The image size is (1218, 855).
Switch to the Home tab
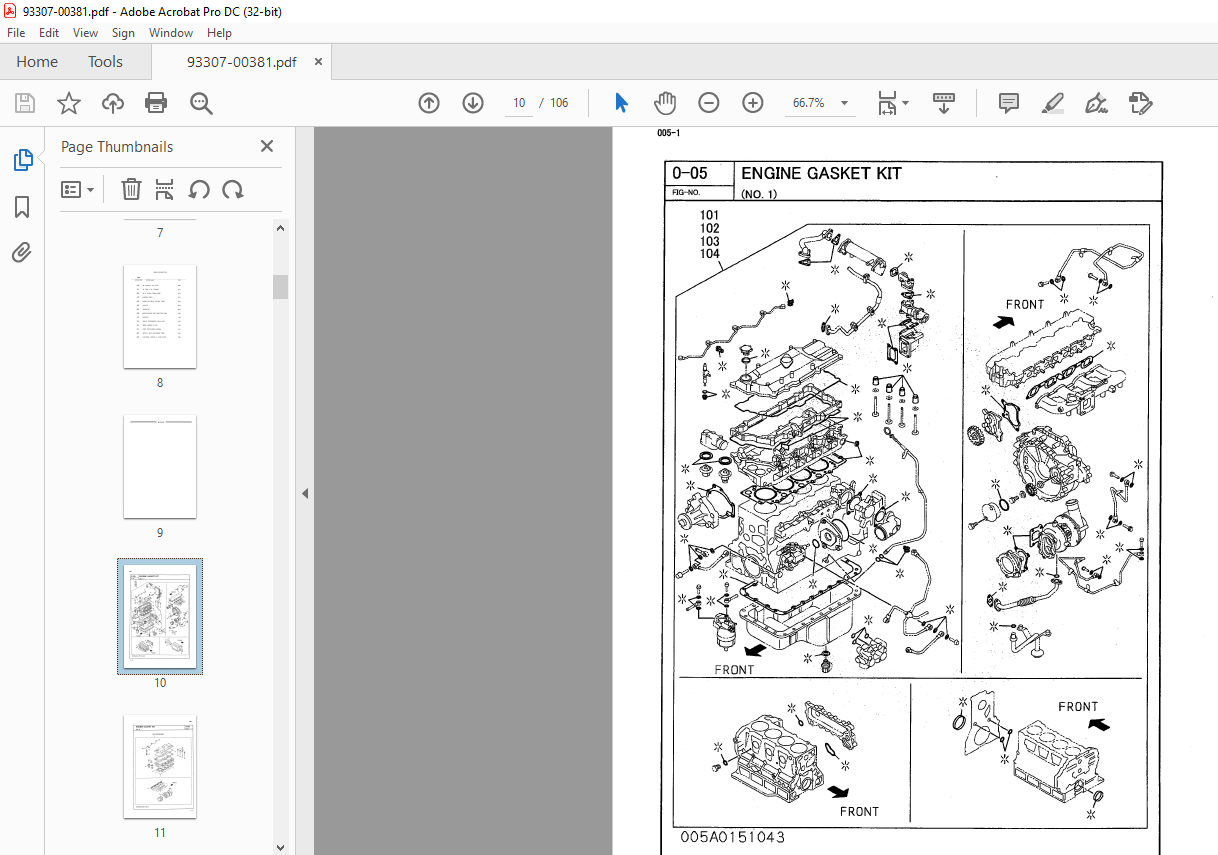click(x=37, y=62)
